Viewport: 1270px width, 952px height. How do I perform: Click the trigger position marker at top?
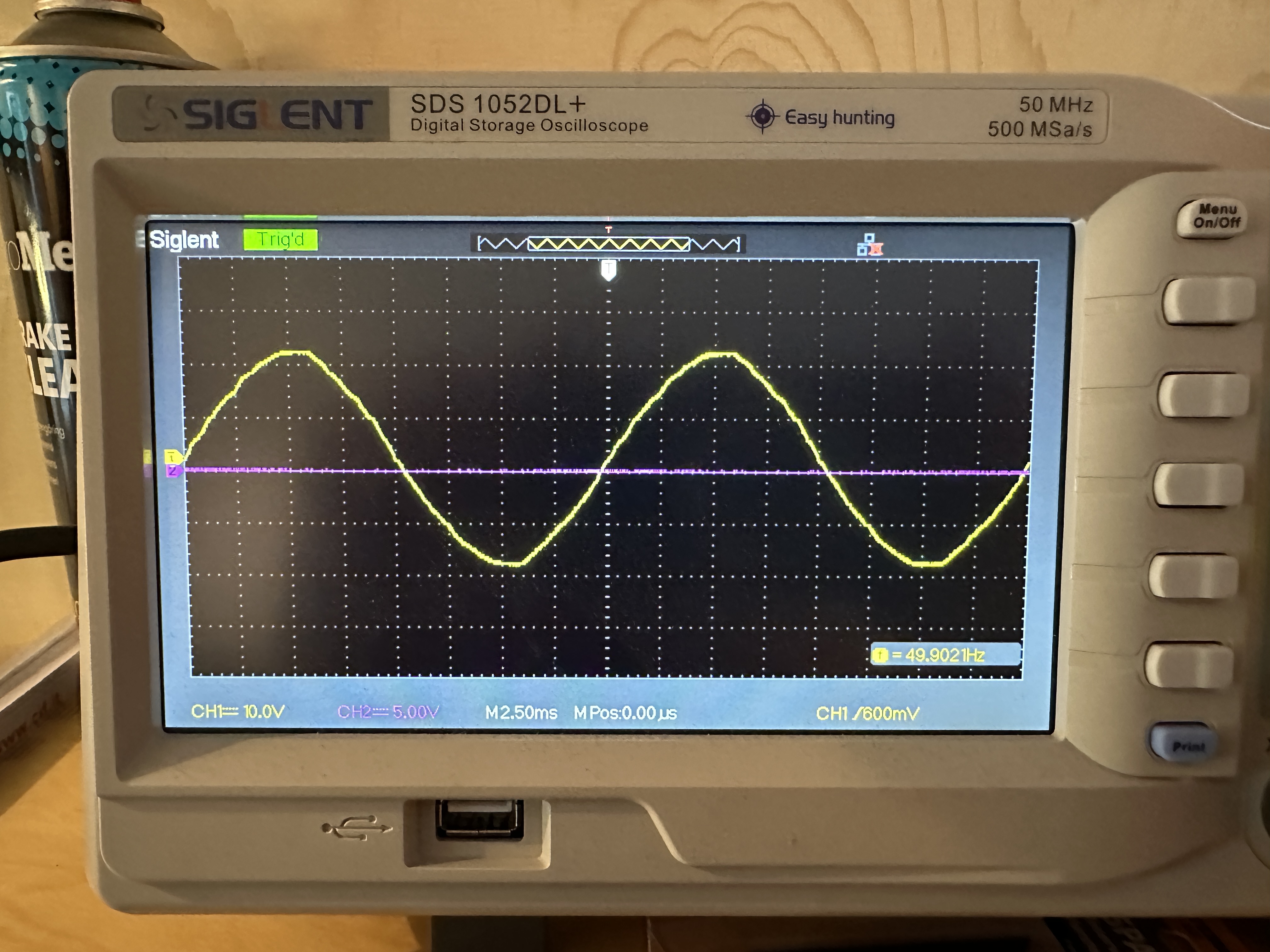(609, 270)
